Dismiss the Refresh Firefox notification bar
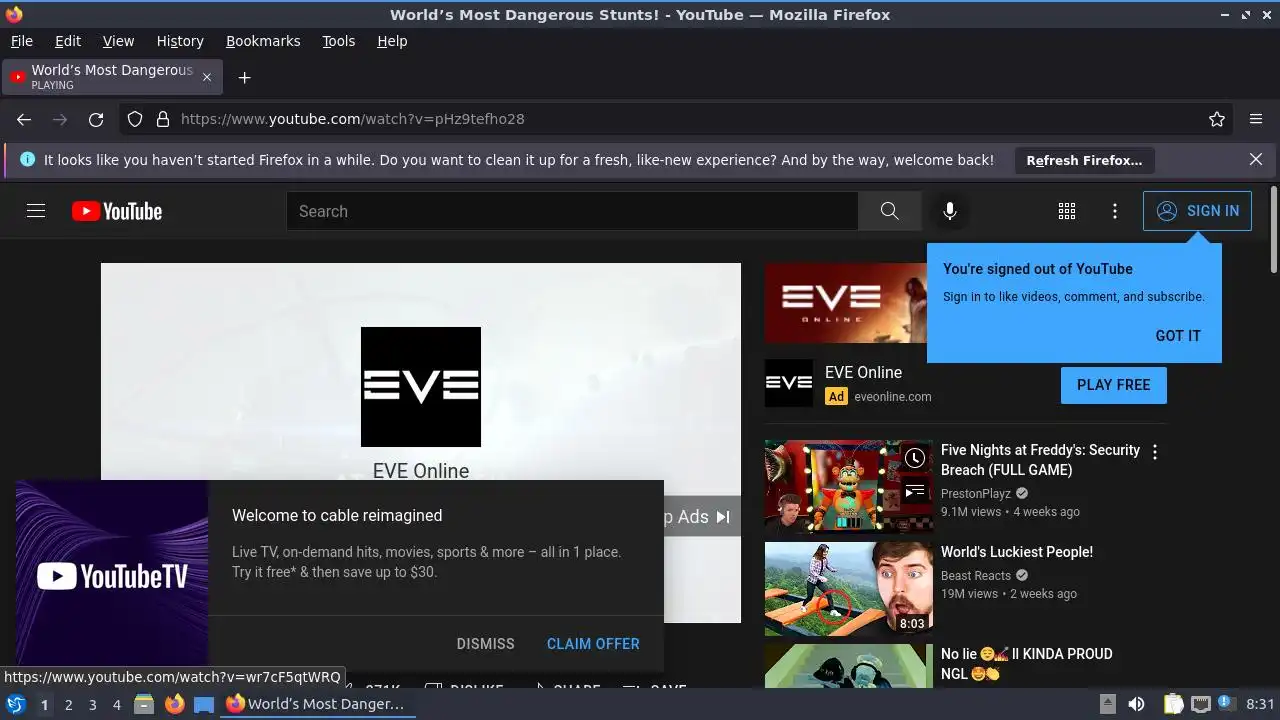Screen dimensions: 1280x720 pos(1256,160)
